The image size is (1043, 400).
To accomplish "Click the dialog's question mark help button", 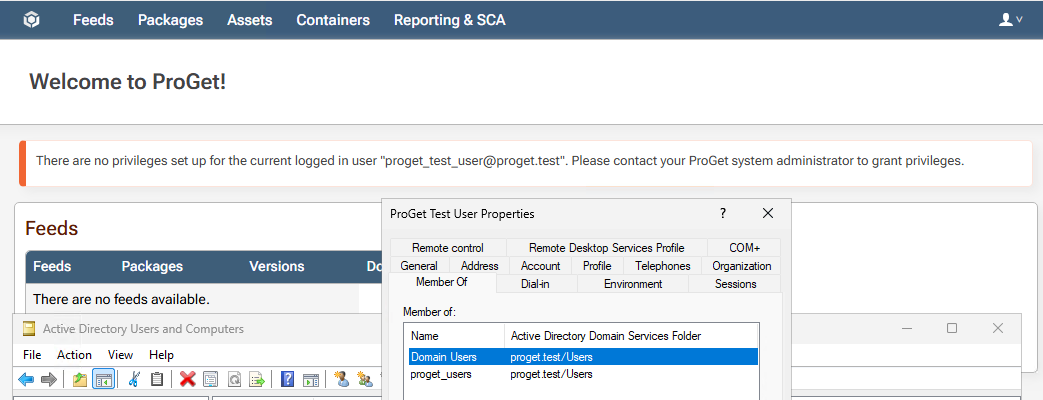I will point(723,214).
